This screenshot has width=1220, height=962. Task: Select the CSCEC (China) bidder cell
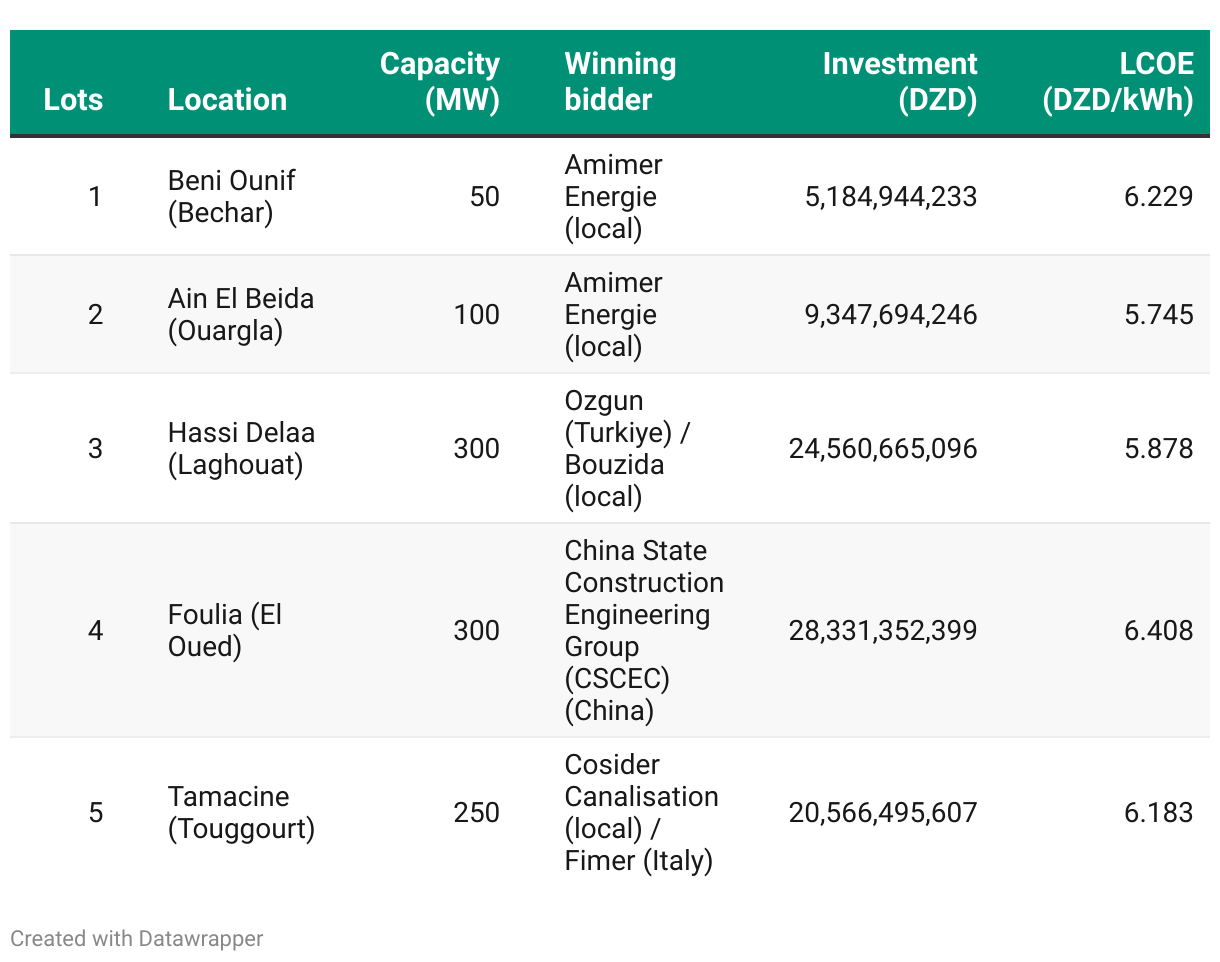643,631
